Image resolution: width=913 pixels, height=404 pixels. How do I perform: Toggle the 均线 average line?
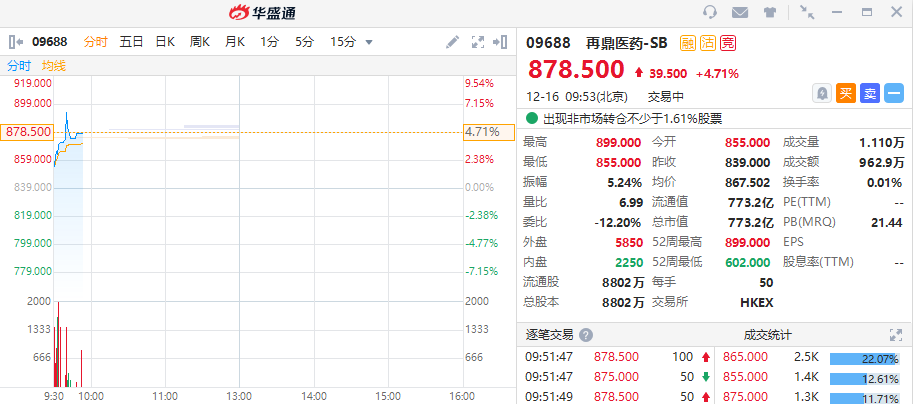coord(54,65)
